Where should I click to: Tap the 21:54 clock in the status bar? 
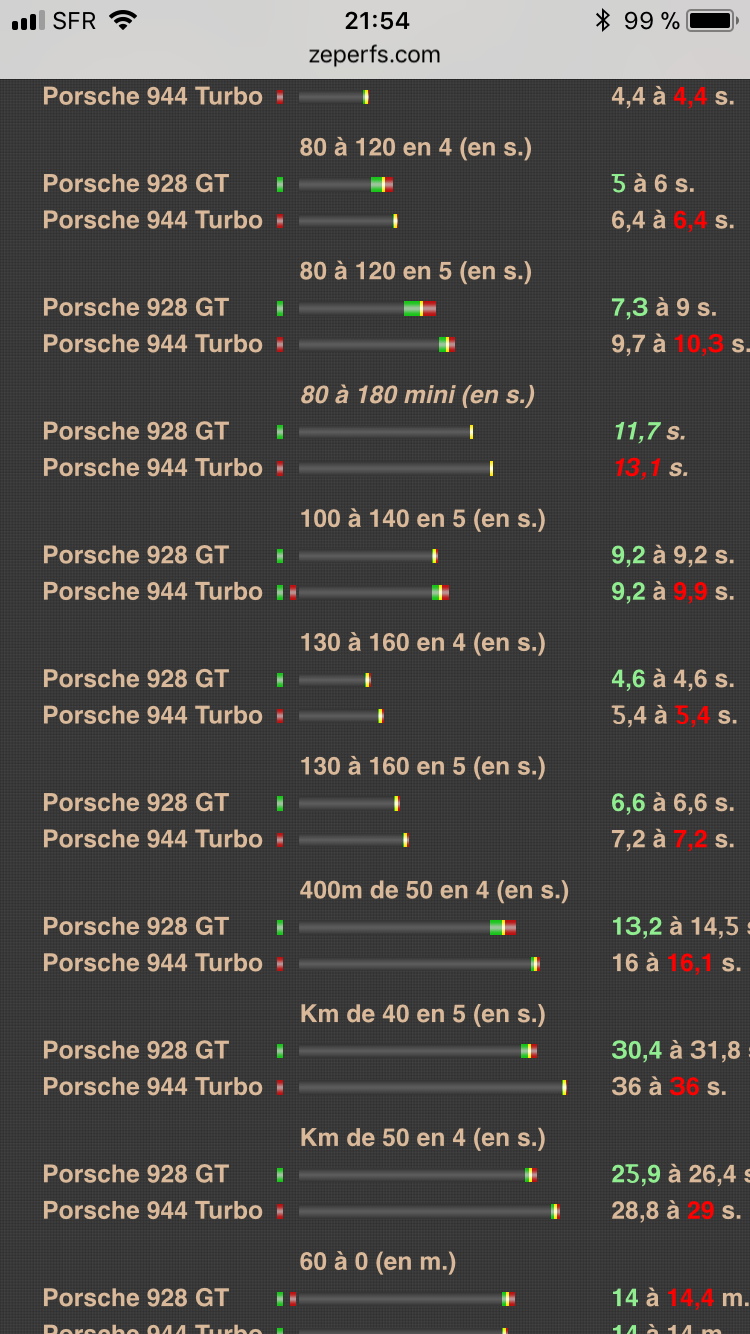pos(375,20)
